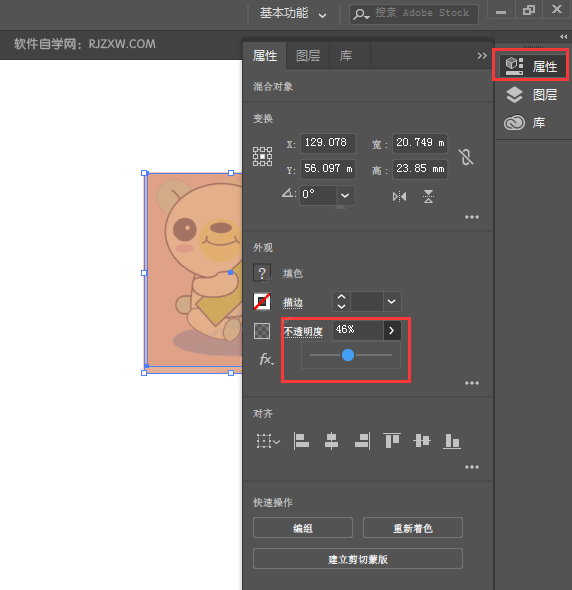Click the X position input field
Screen dimensions: 572x590
pos(328,143)
